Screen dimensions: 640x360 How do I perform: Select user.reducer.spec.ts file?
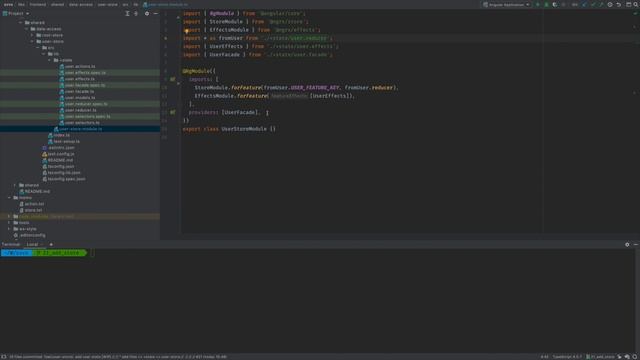pos(83,104)
